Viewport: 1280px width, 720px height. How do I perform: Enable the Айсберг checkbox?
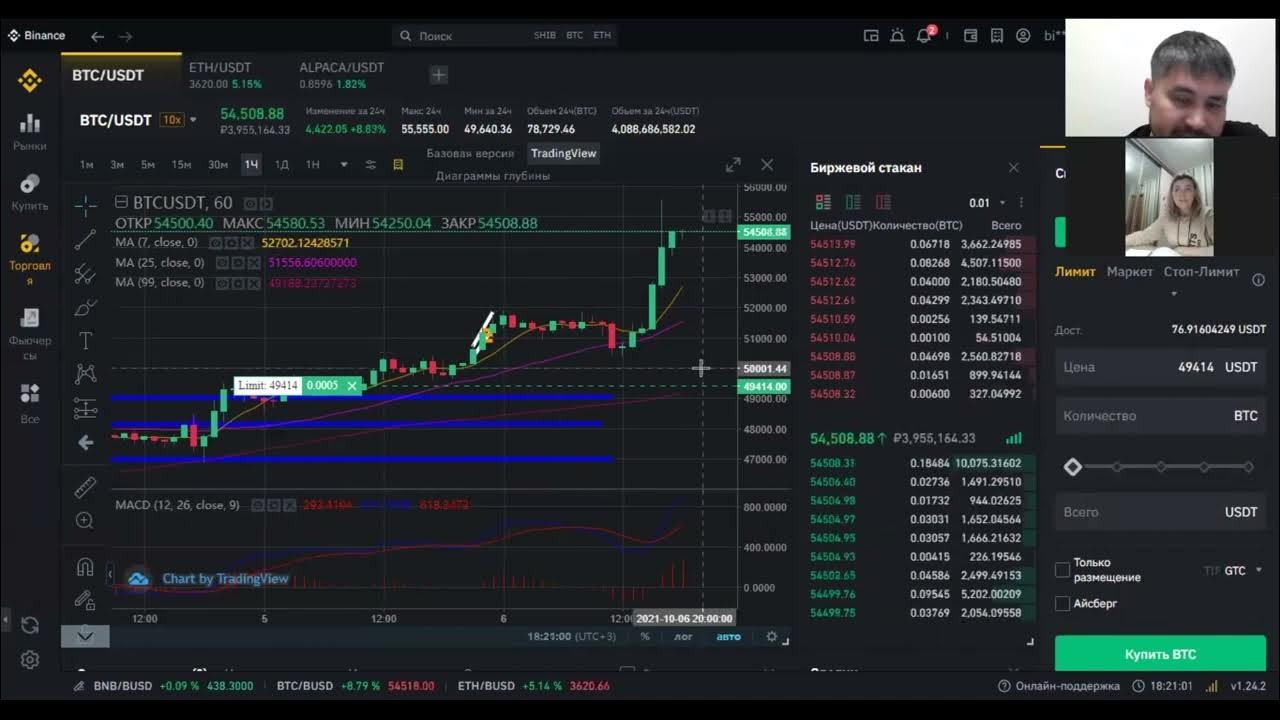[1062, 603]
